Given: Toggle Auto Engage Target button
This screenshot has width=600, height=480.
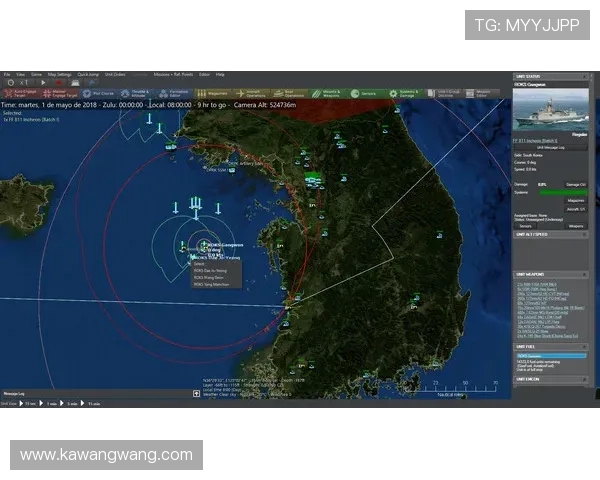Looking at the screenshot, I should click(18, 93).
